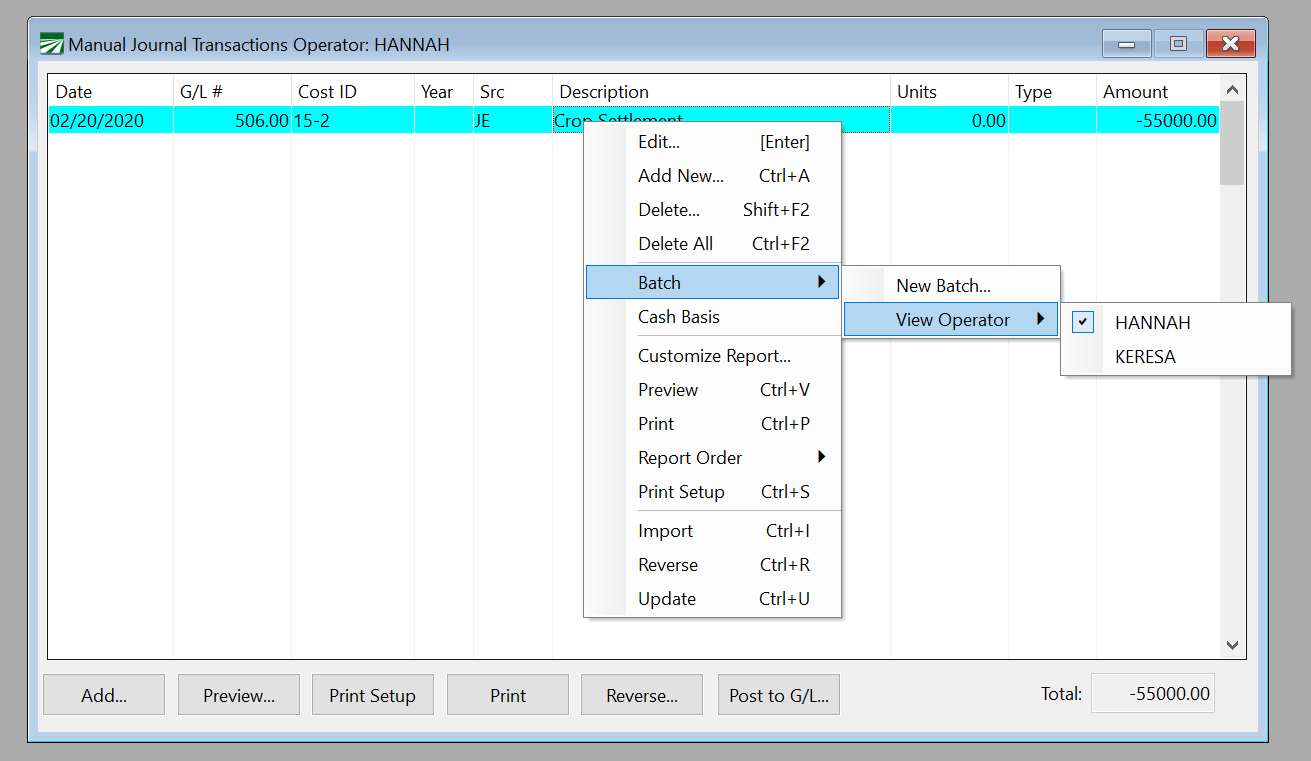Select the highlighted Crop Settlement transaction row
1311x761 pixels.
point(300,119)
